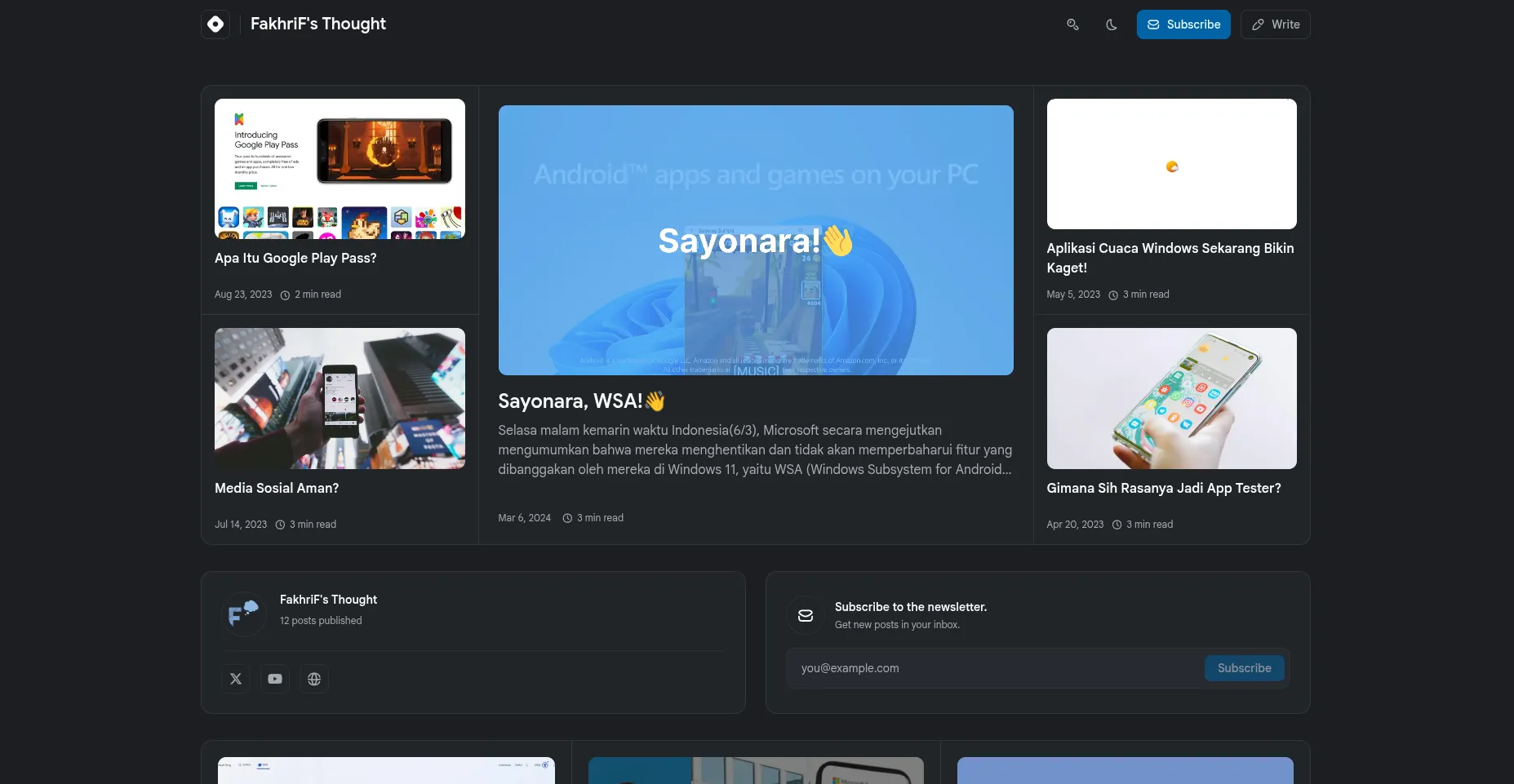Open the FakhriF's Thought blog title link
The width and height of the screenshot is (1514, 784).
(318, 24)
